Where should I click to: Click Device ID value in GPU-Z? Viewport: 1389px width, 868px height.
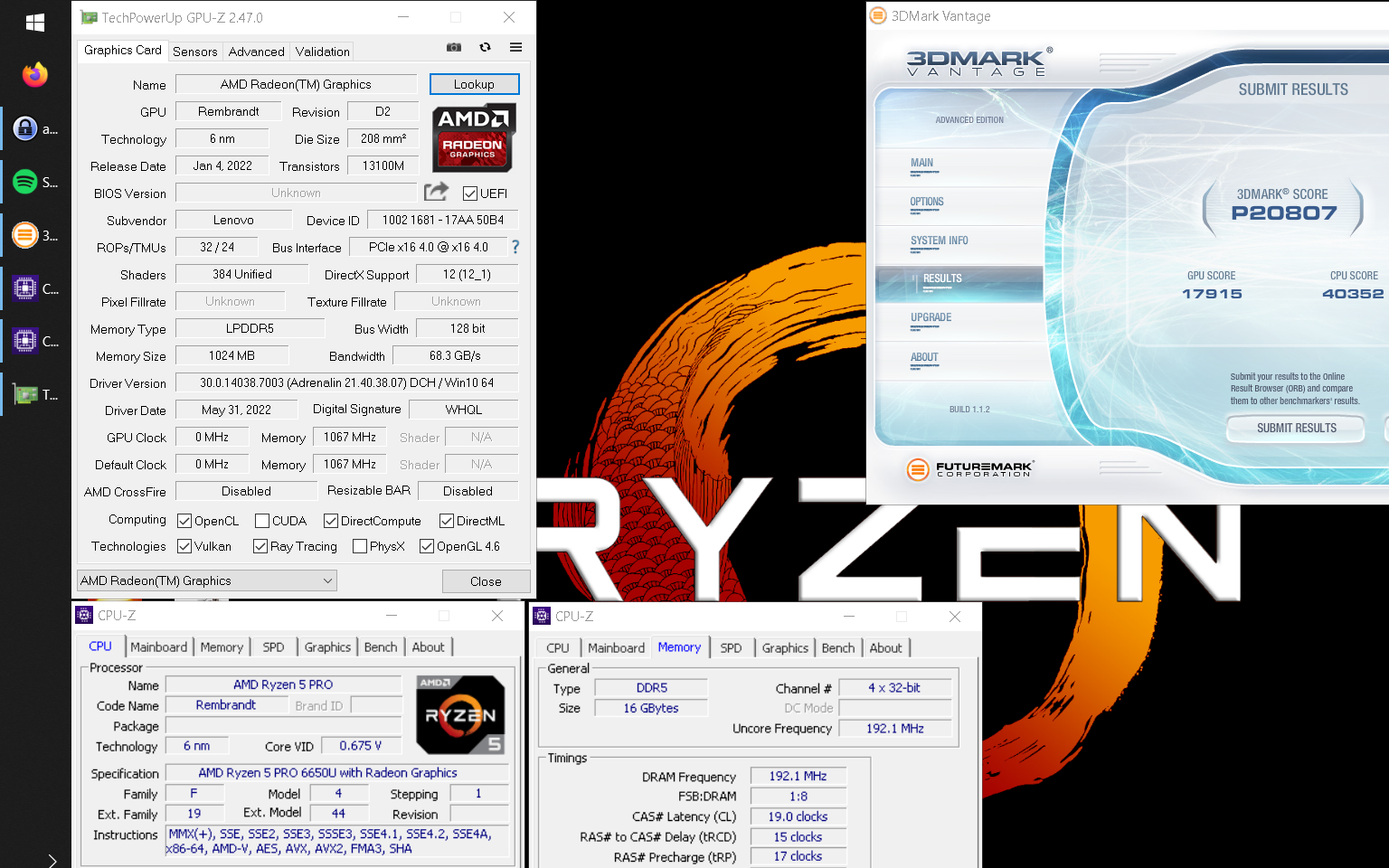coord(443,220)
